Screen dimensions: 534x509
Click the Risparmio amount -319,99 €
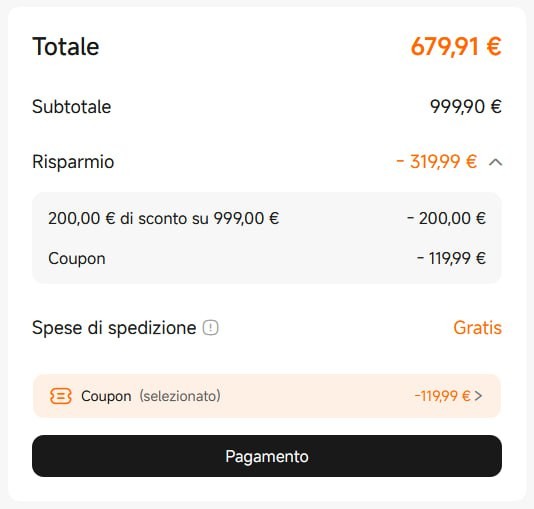[436, 161]
